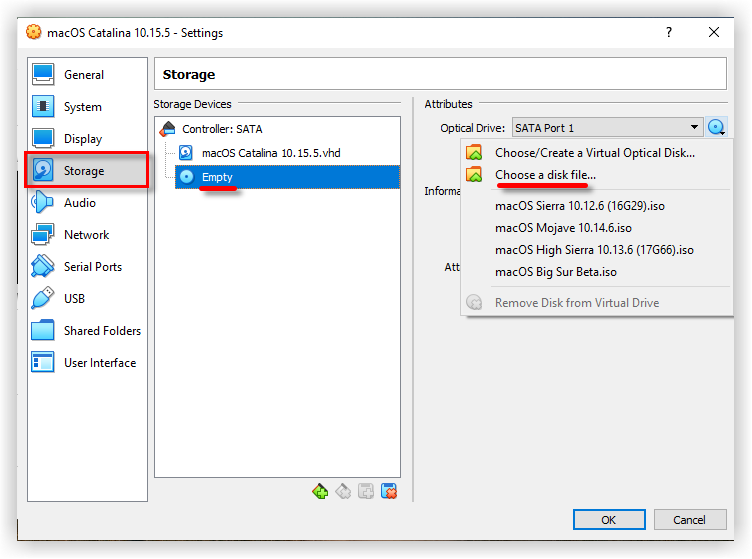This screenshot has height=559, width=752.
Task: Click the add storage controller icon
Action: (x=320, y=491)
